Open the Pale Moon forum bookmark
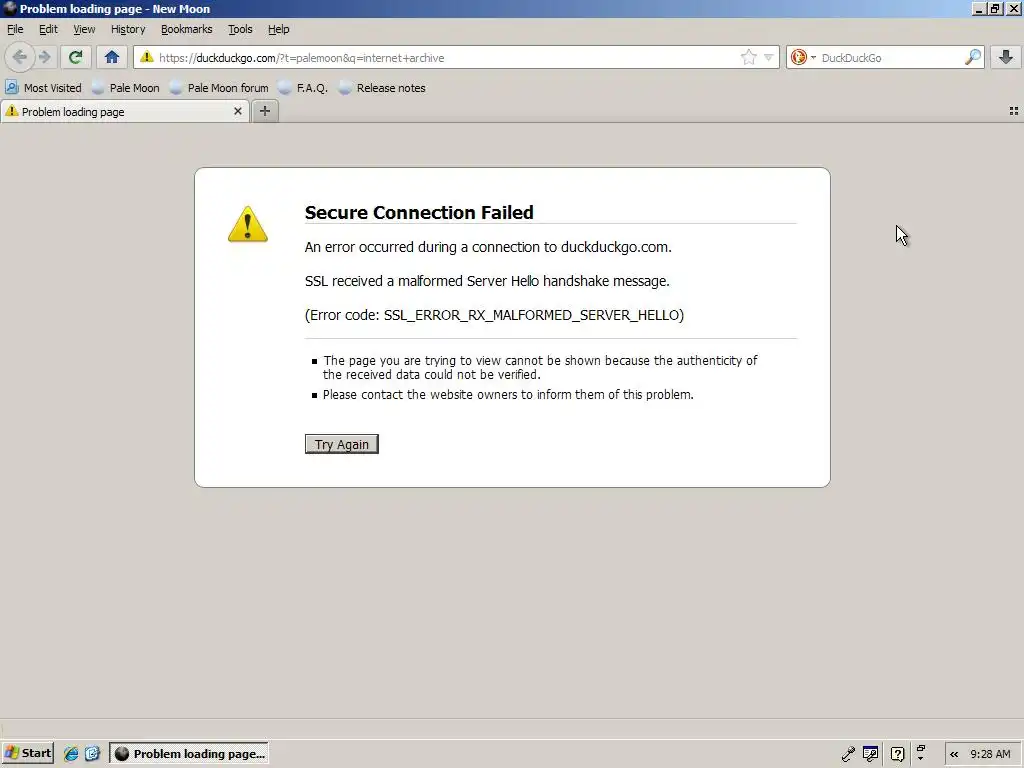The width and height of the screenshot is (1024, 768). tap(219, 88)
